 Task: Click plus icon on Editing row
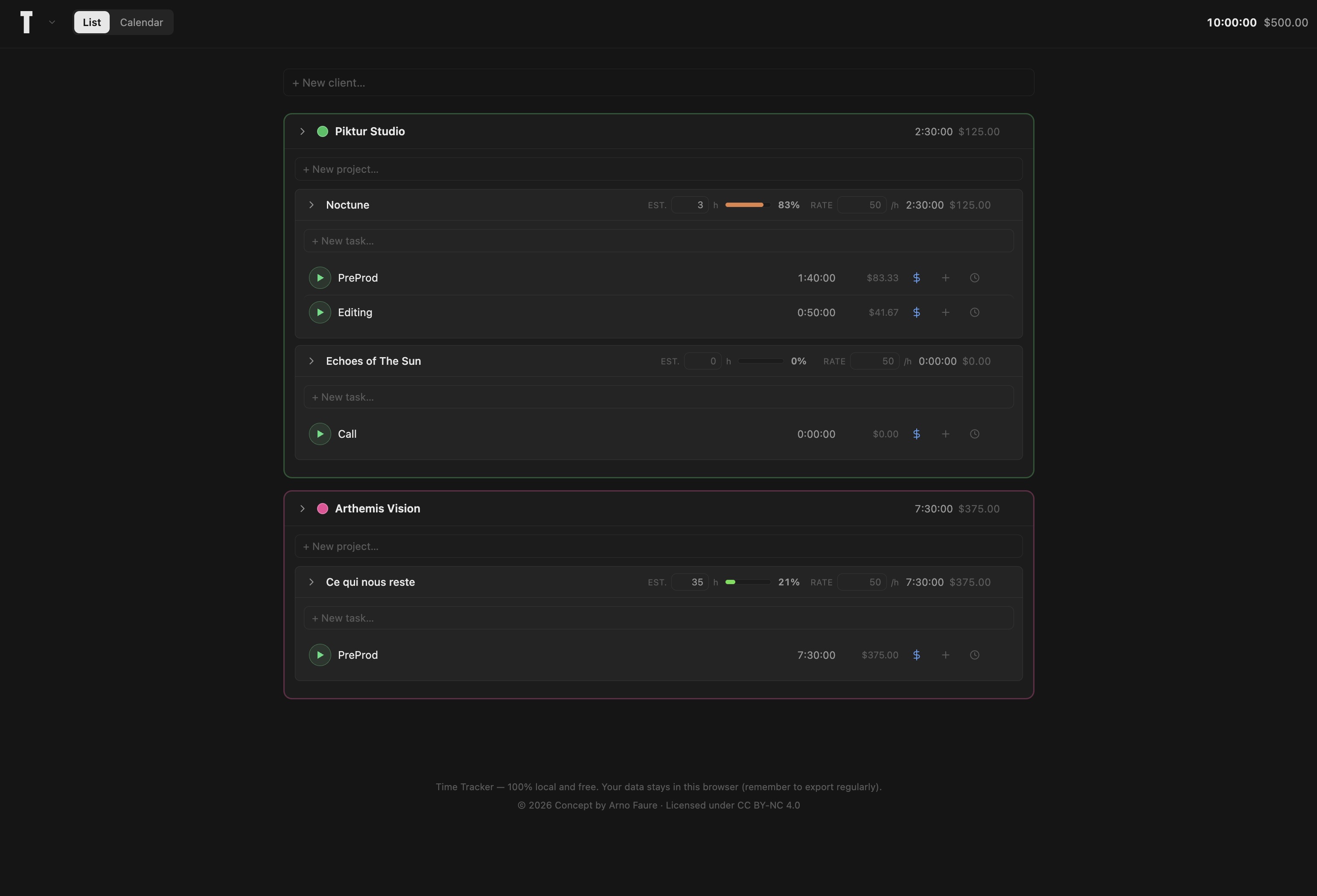[945, 312]
